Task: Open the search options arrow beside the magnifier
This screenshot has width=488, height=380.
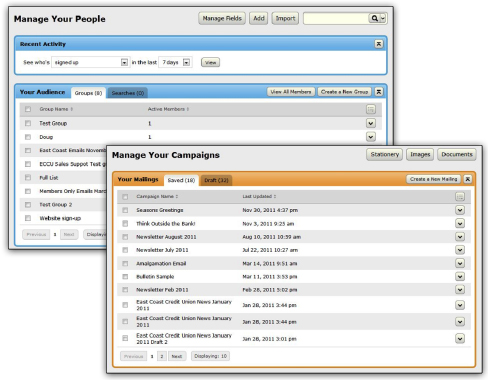Action: click(x=383, y=18)
